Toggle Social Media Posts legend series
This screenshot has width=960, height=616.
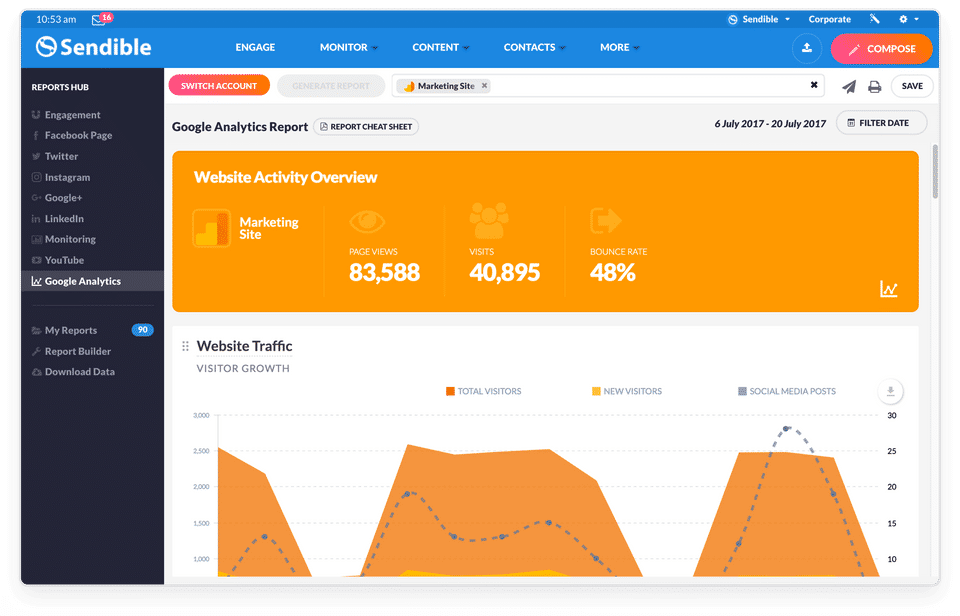click(x=787, y=391)
